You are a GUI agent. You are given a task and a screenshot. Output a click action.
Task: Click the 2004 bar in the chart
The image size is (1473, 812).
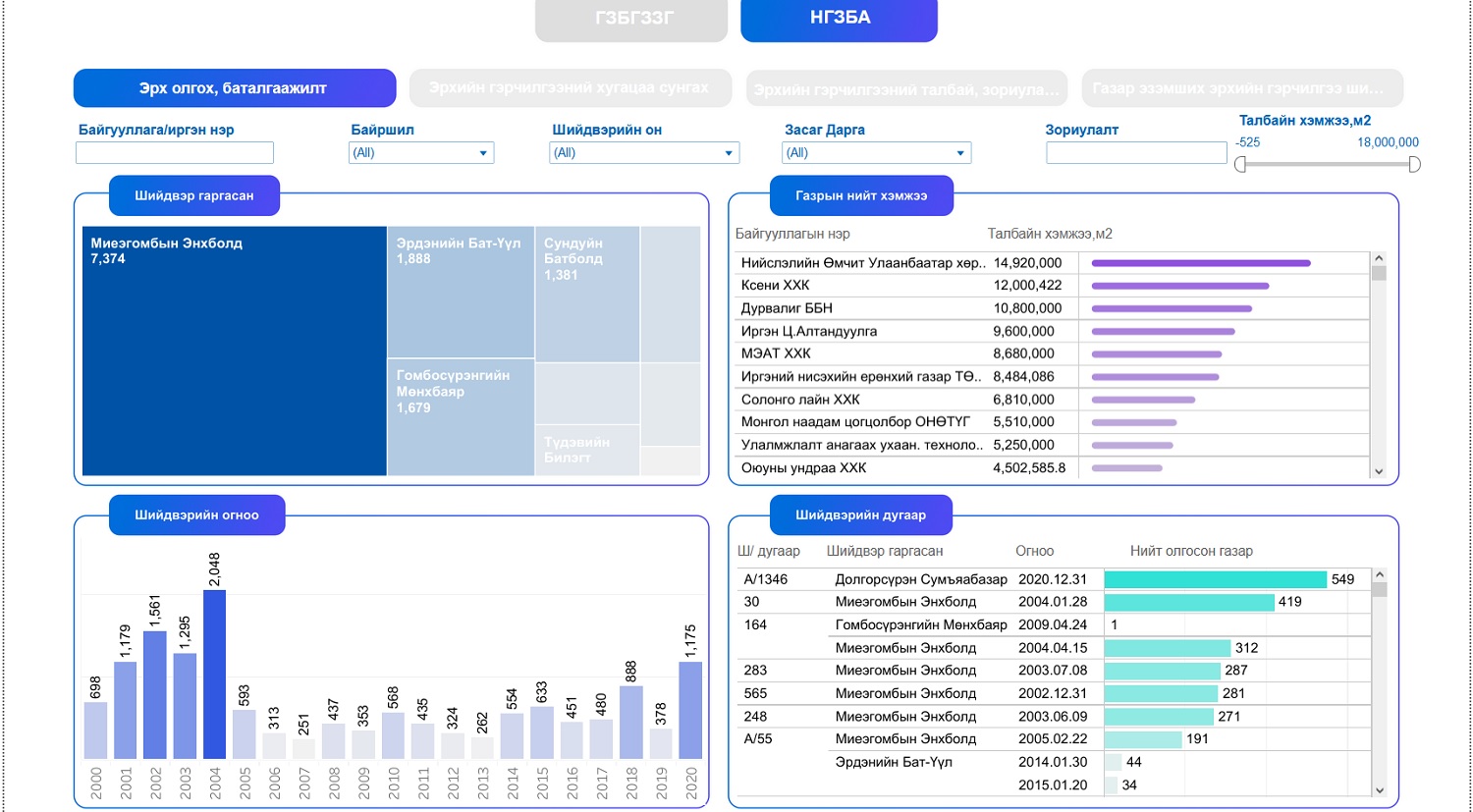pyautogui.click(x=214, y=674)
